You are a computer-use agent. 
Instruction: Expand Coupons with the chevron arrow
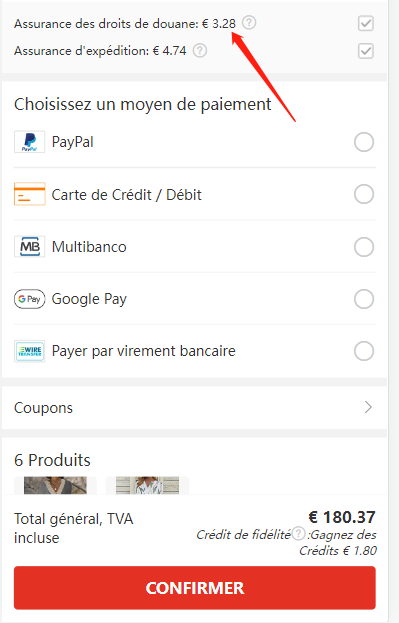coord(368,407)
